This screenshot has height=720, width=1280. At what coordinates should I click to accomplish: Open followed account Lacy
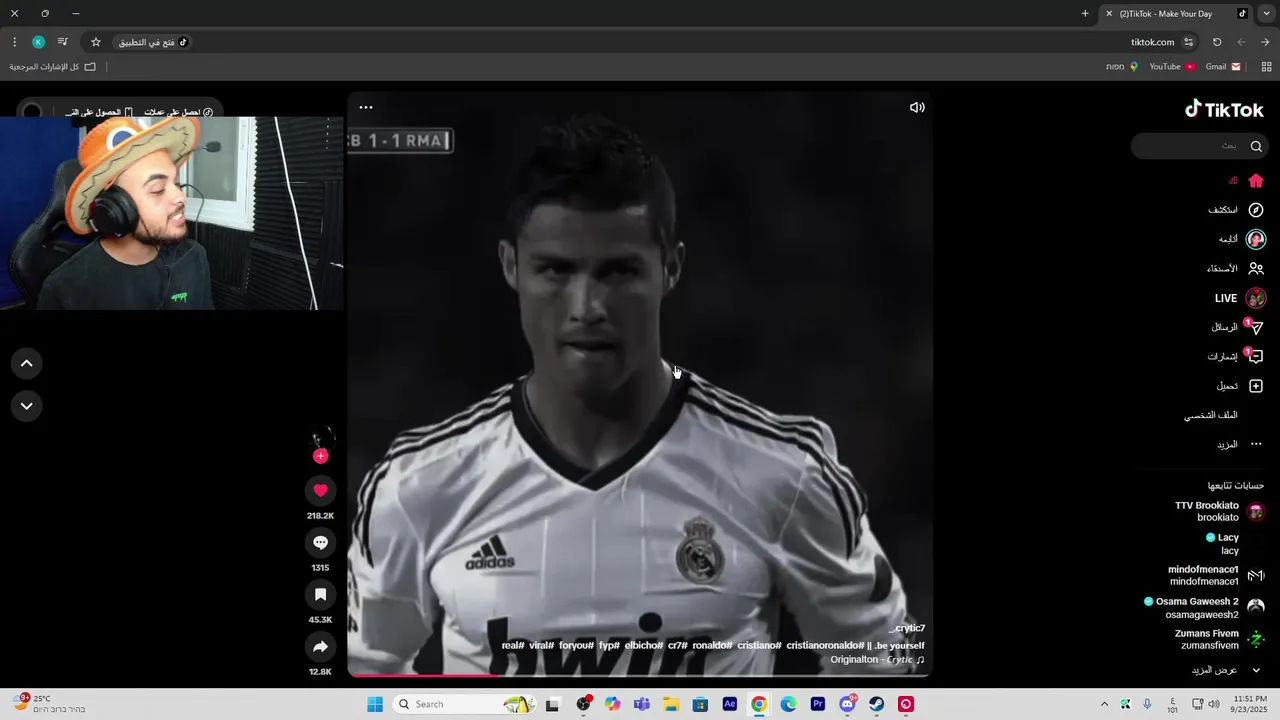click(1235, 543)
